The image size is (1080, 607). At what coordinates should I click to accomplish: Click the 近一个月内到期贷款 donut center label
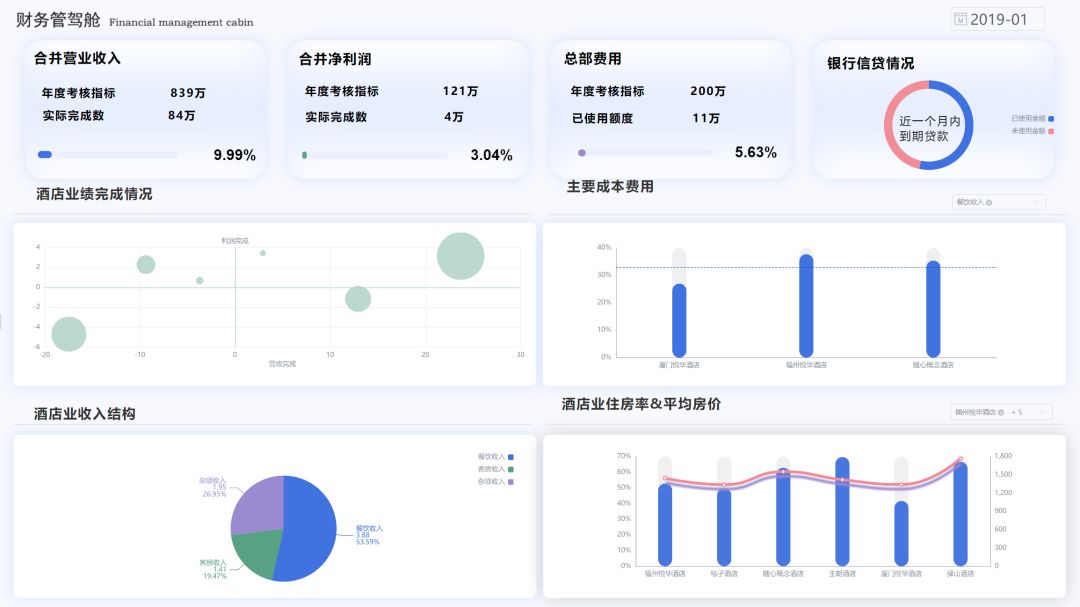[x=929, y=128]
